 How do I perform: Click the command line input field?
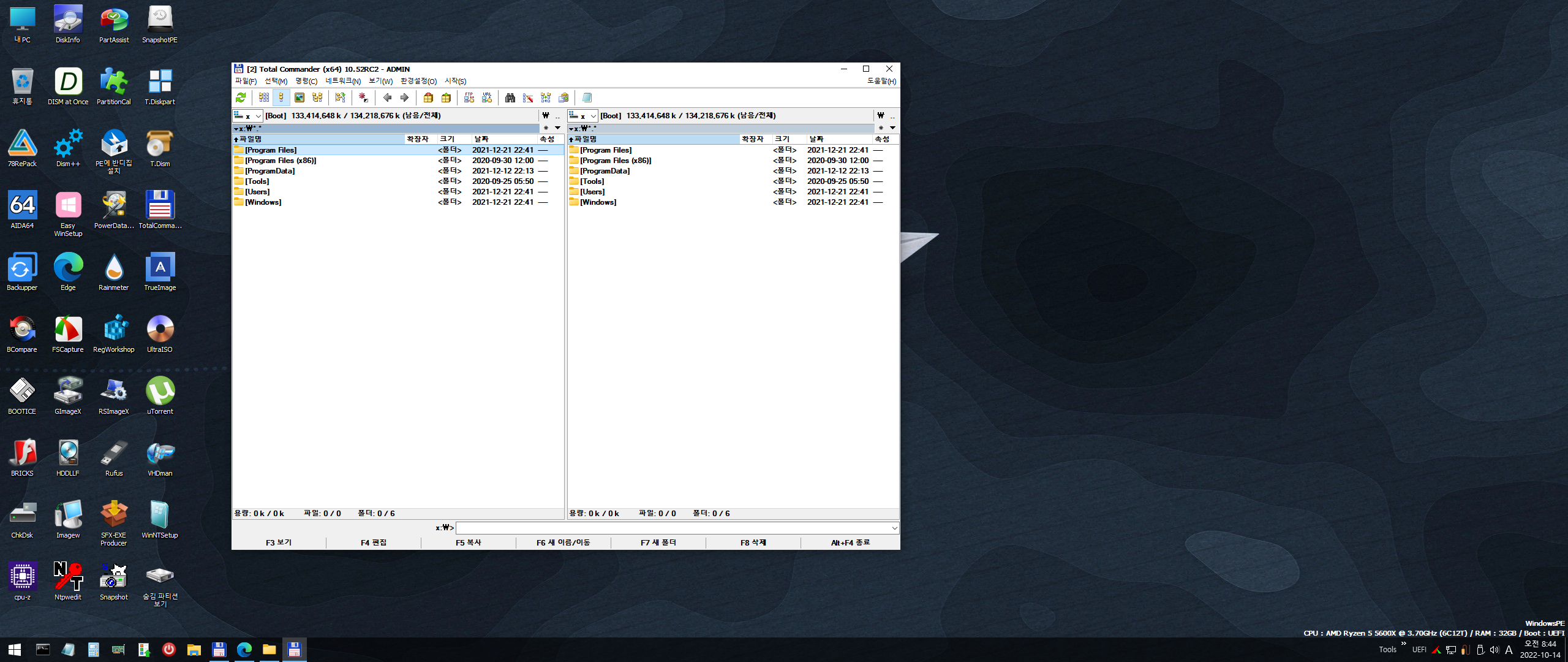click(673, 528)
